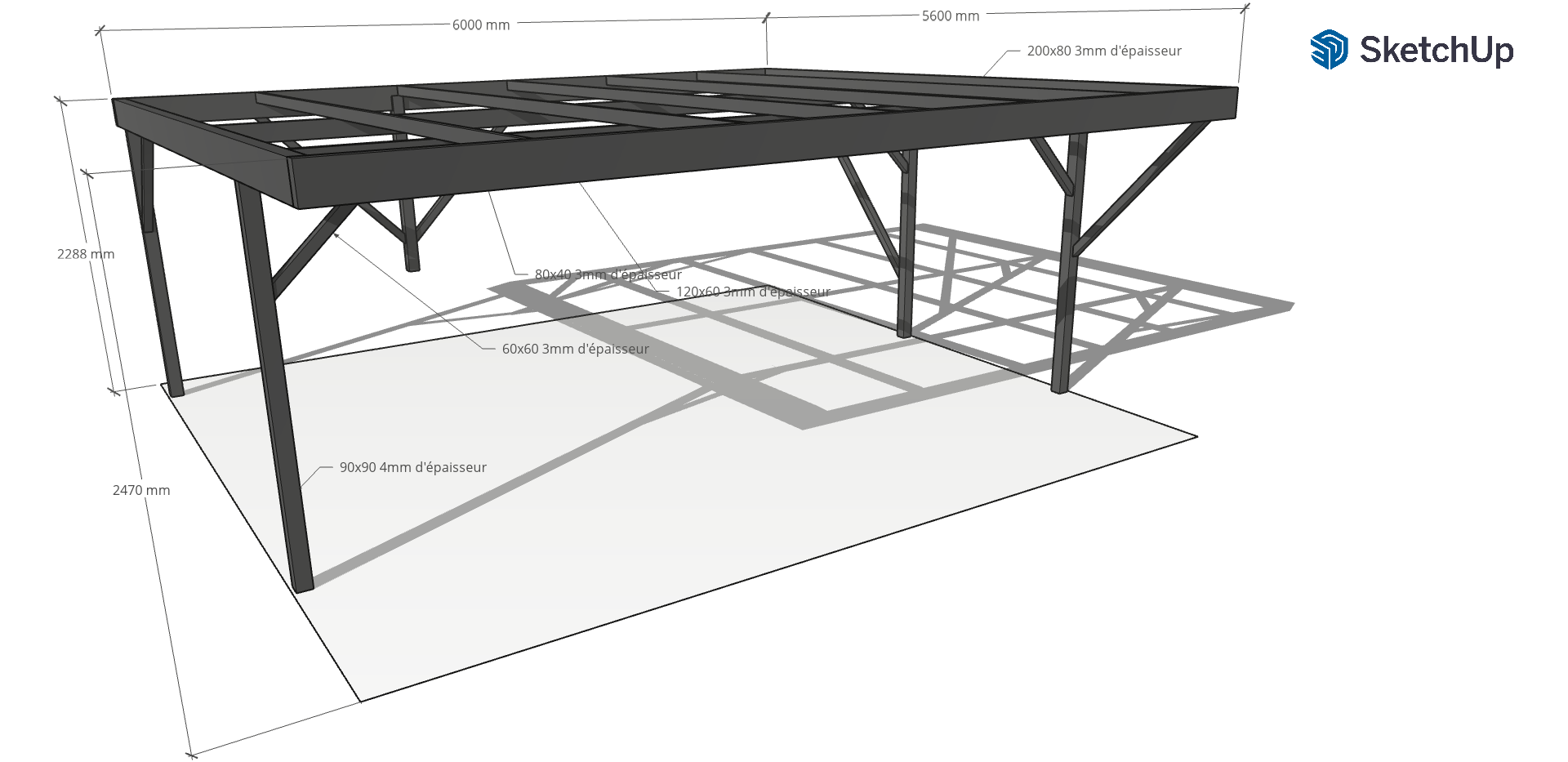Select the 6000 mm dimension label
Viewport: 1568px width, 762px height.
click(481, 25)
